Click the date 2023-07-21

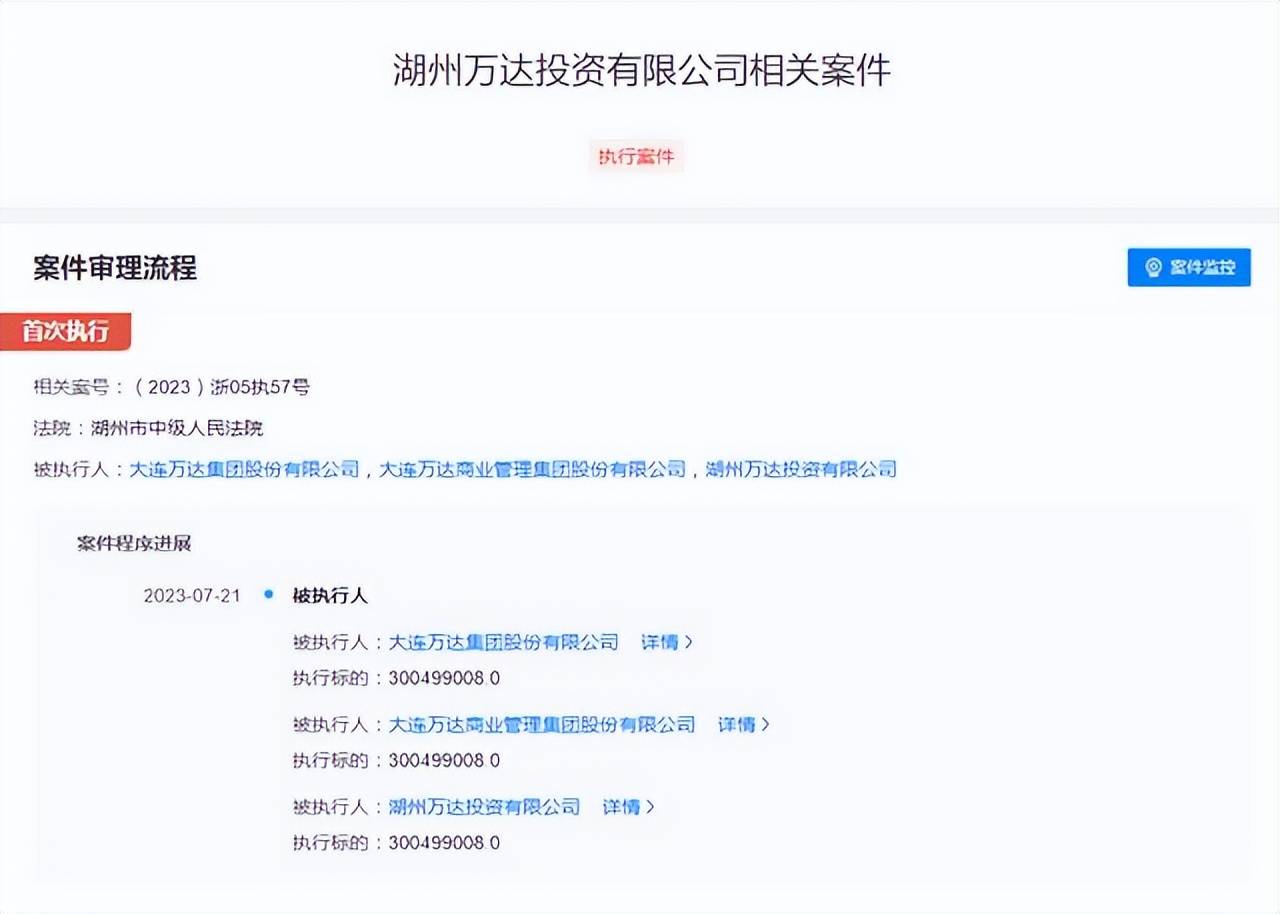pyautogui.click(x=192, y=596)
